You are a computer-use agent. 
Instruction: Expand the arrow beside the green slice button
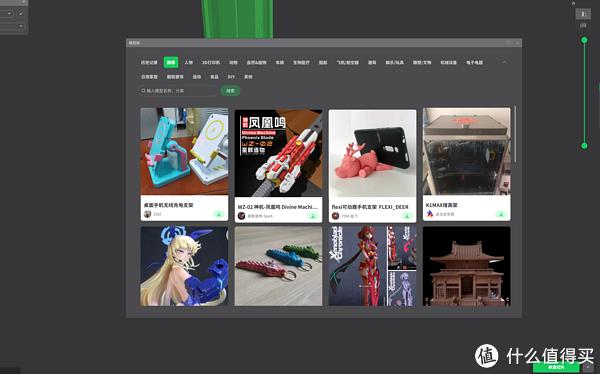[x=589, y=367]
